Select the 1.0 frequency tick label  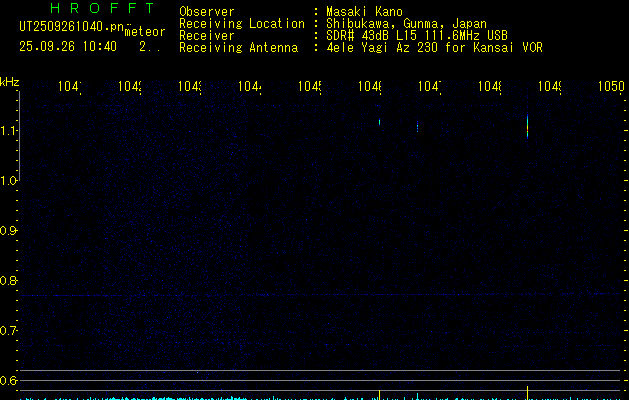tap(10, 181)
